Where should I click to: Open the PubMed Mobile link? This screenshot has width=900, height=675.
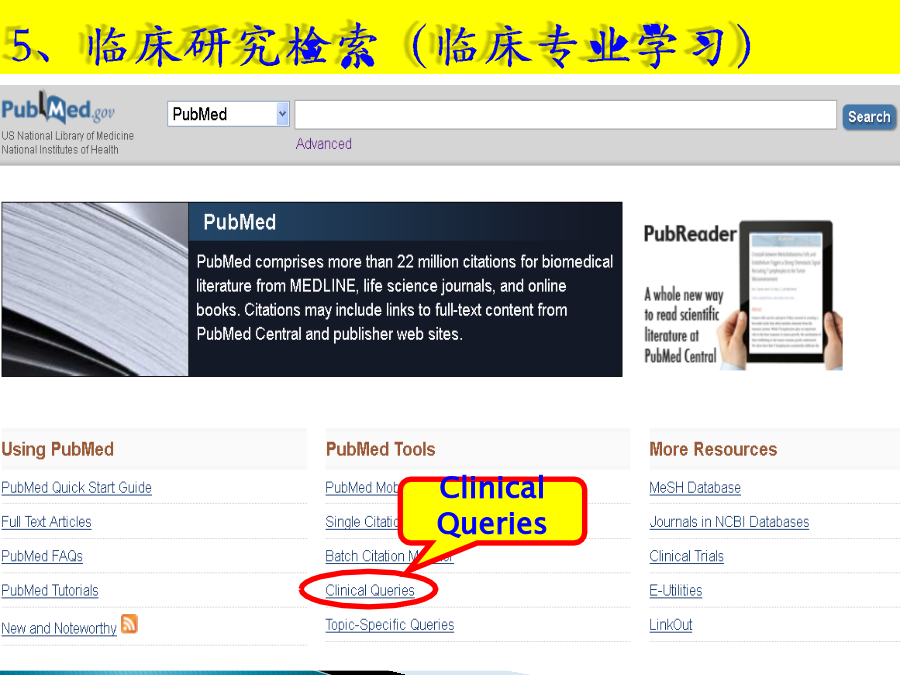click(362, 487)
